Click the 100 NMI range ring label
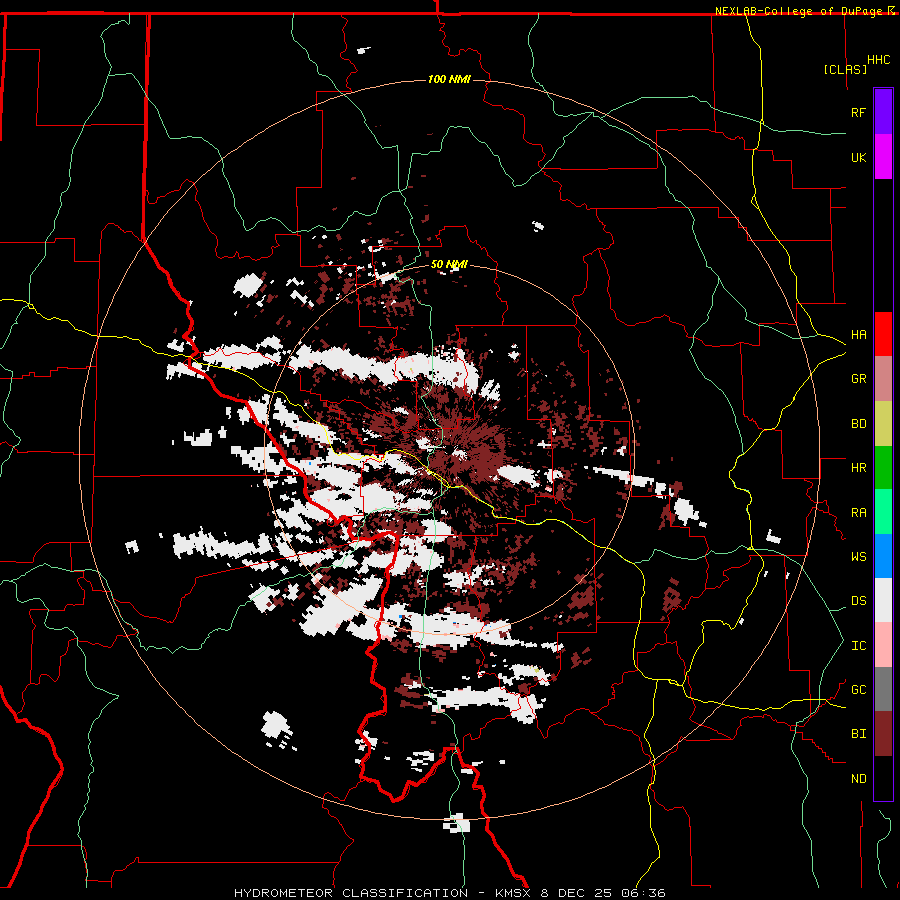 click(449, 79)
